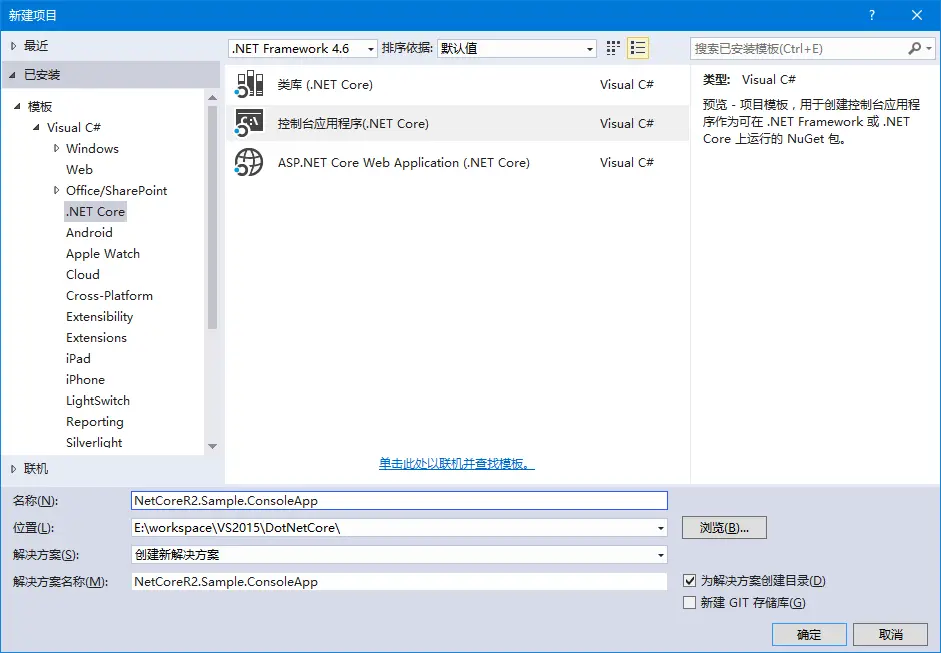
Task: Click the 控制台应用程序(.NET Core) template name
Action: (x=353, y=124)
